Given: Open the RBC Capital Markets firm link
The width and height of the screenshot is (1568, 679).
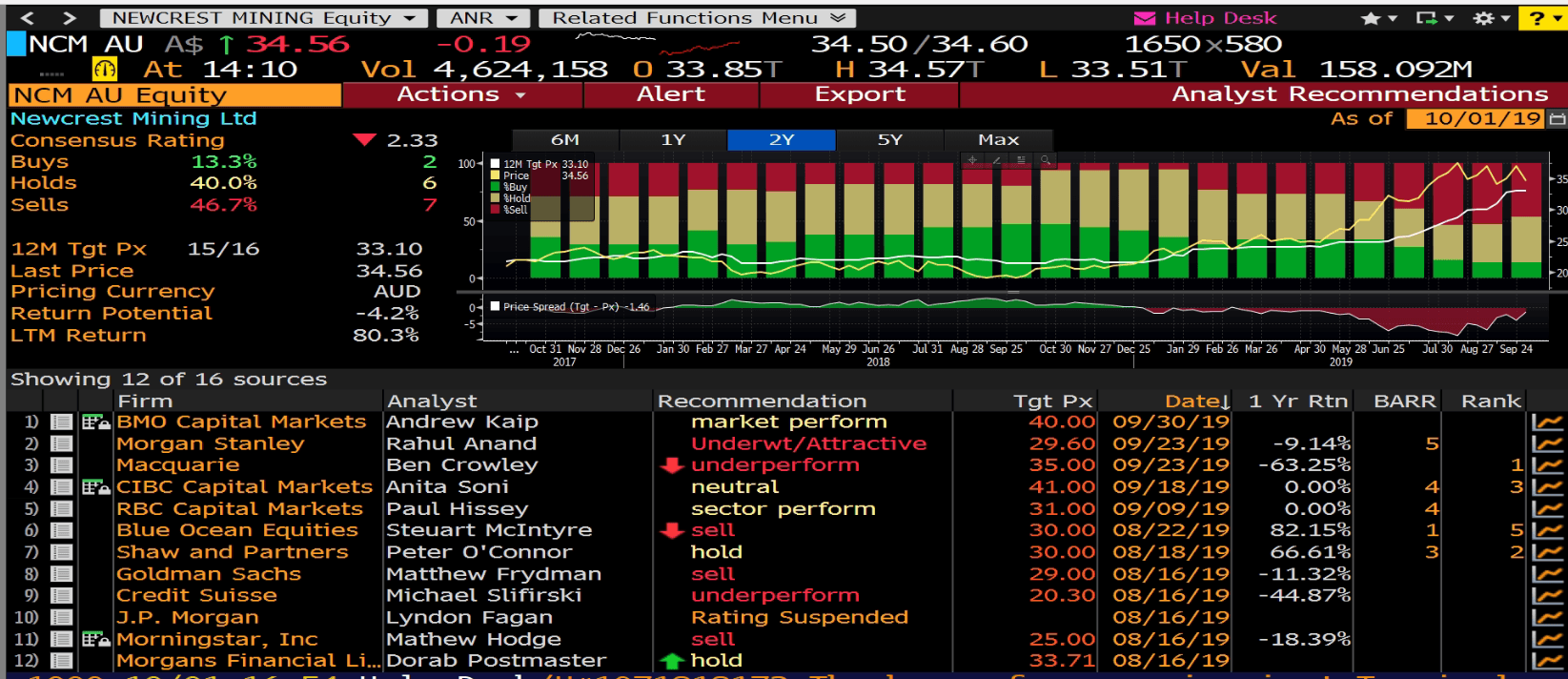Looking at the screenshot, I should pyautogui.click(x=239, y=509).
